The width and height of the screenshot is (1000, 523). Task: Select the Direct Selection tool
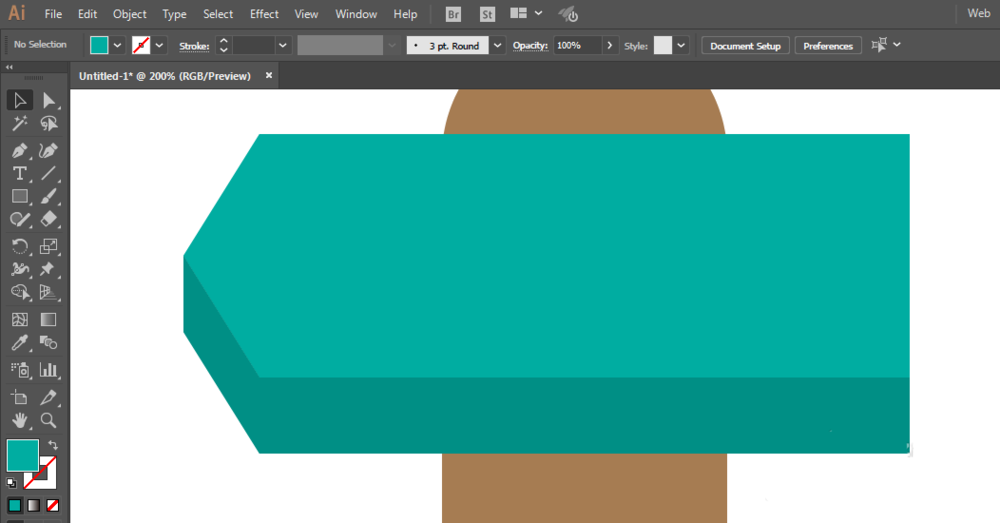pos(48,100)
